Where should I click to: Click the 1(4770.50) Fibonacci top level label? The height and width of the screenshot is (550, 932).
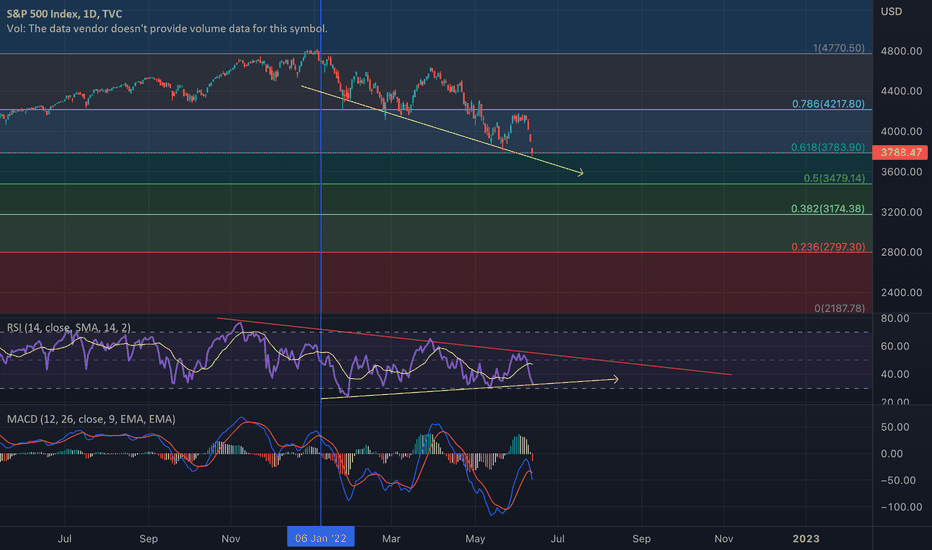click(x=838, y=47)
